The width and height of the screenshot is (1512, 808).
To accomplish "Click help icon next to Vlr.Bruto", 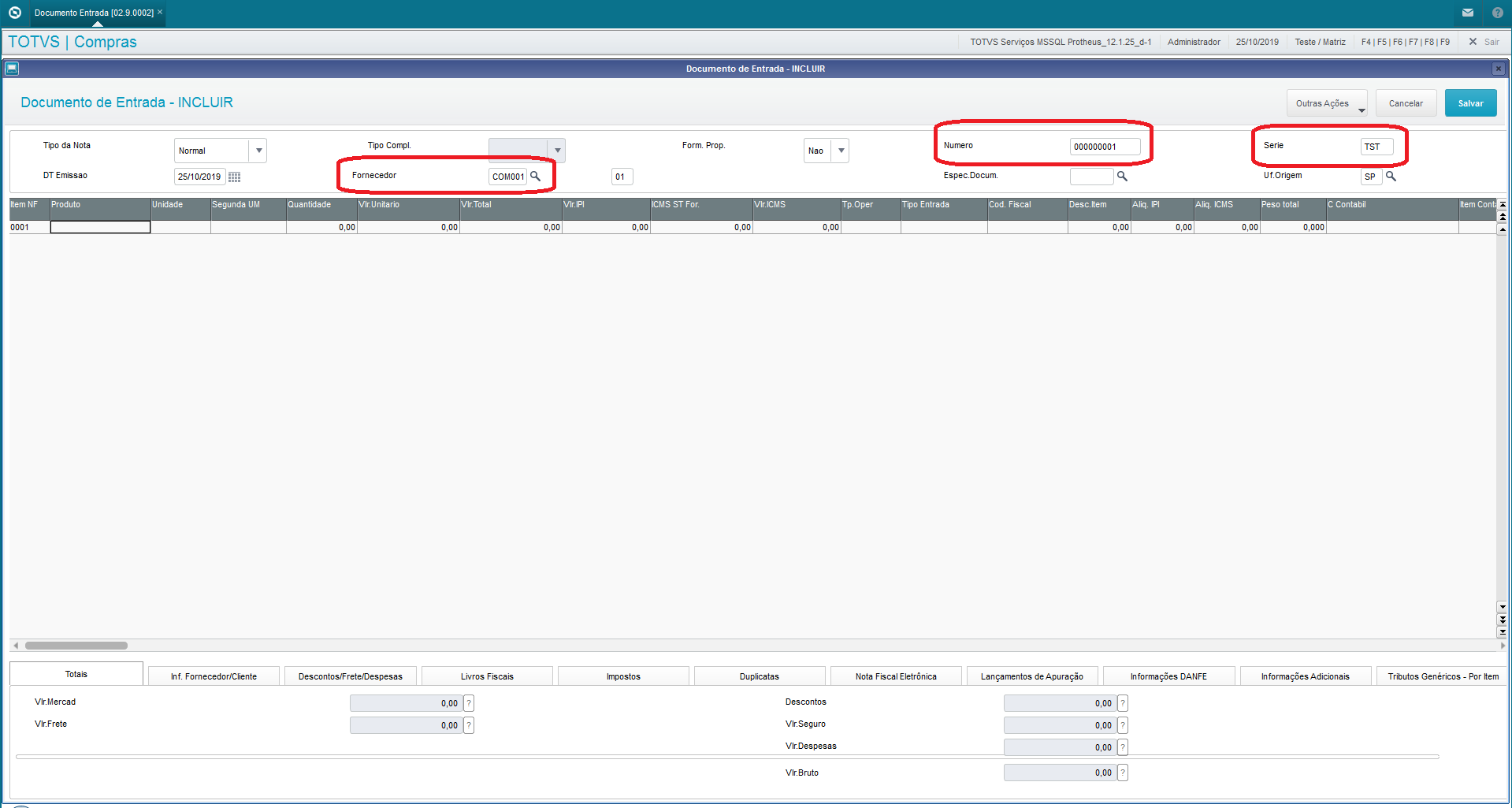I will coord(1123,773).
